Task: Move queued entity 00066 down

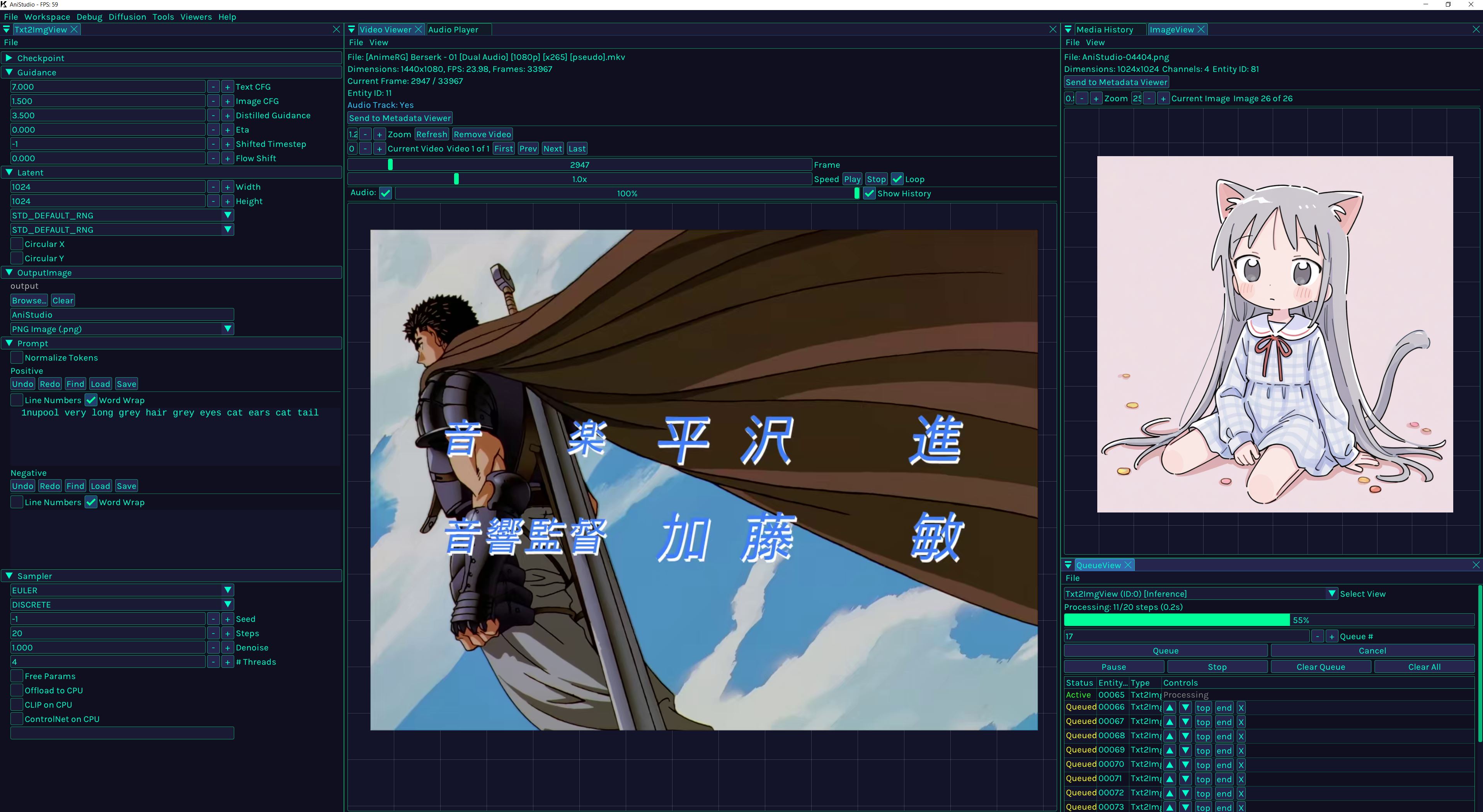Action: coord(1185,708)
